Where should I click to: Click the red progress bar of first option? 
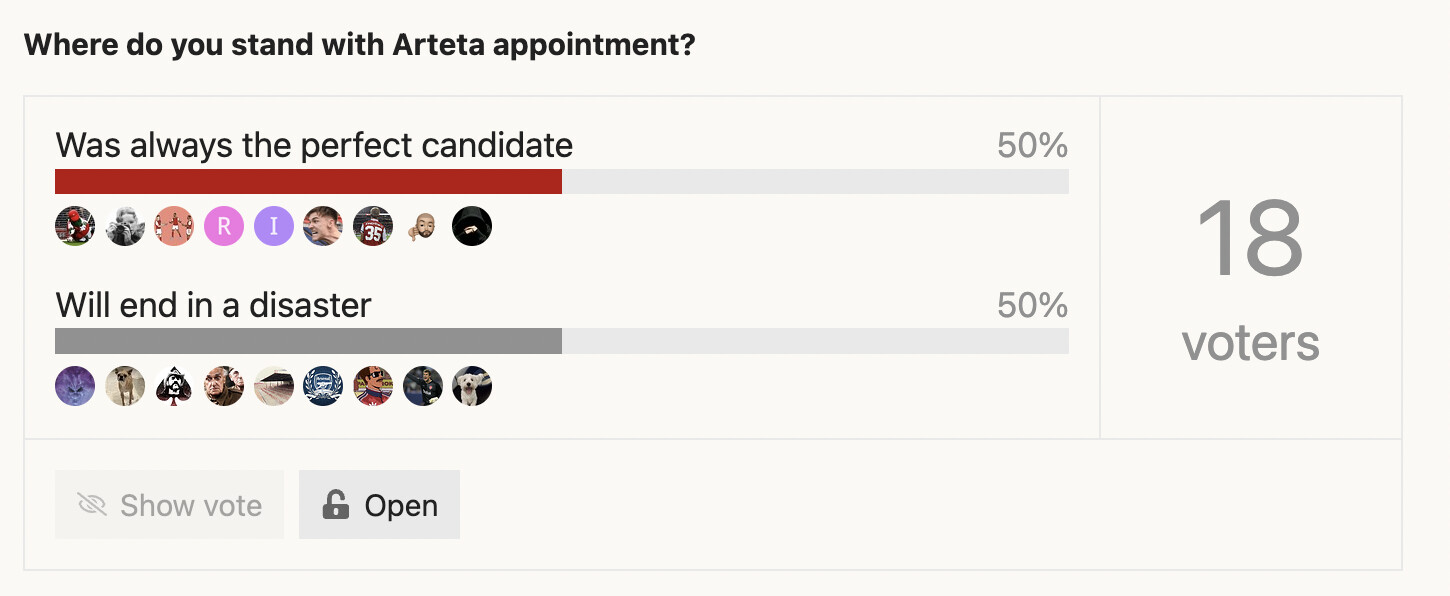click(308, 182)
